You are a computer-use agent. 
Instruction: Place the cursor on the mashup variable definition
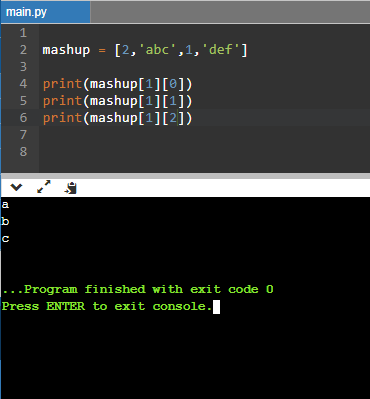click(x=66, y=50)
